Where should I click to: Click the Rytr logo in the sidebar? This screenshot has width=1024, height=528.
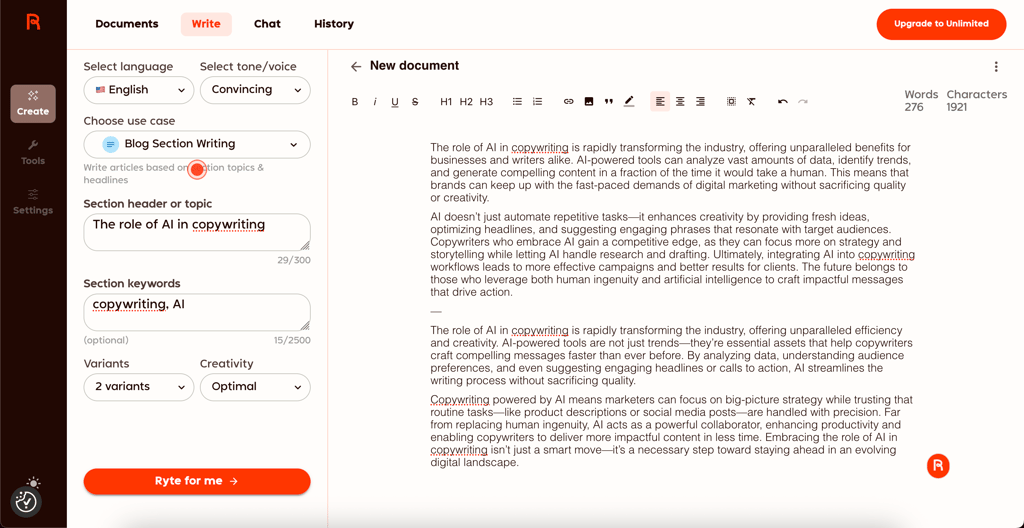33,22
